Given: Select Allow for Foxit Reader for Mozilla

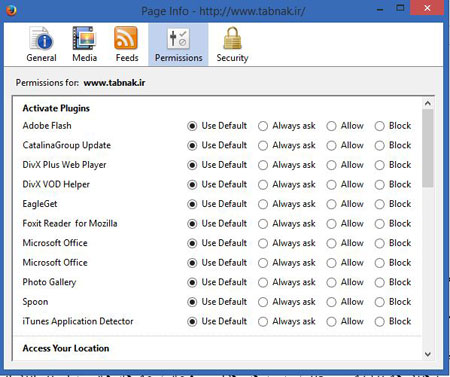Looking at the screenshot, I should click(x=331, y=224).
